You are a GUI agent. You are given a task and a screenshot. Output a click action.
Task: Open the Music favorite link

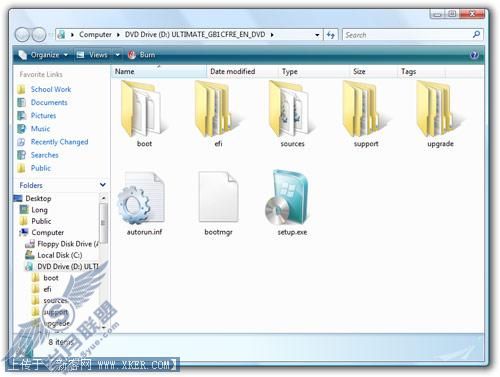[40, 129]
